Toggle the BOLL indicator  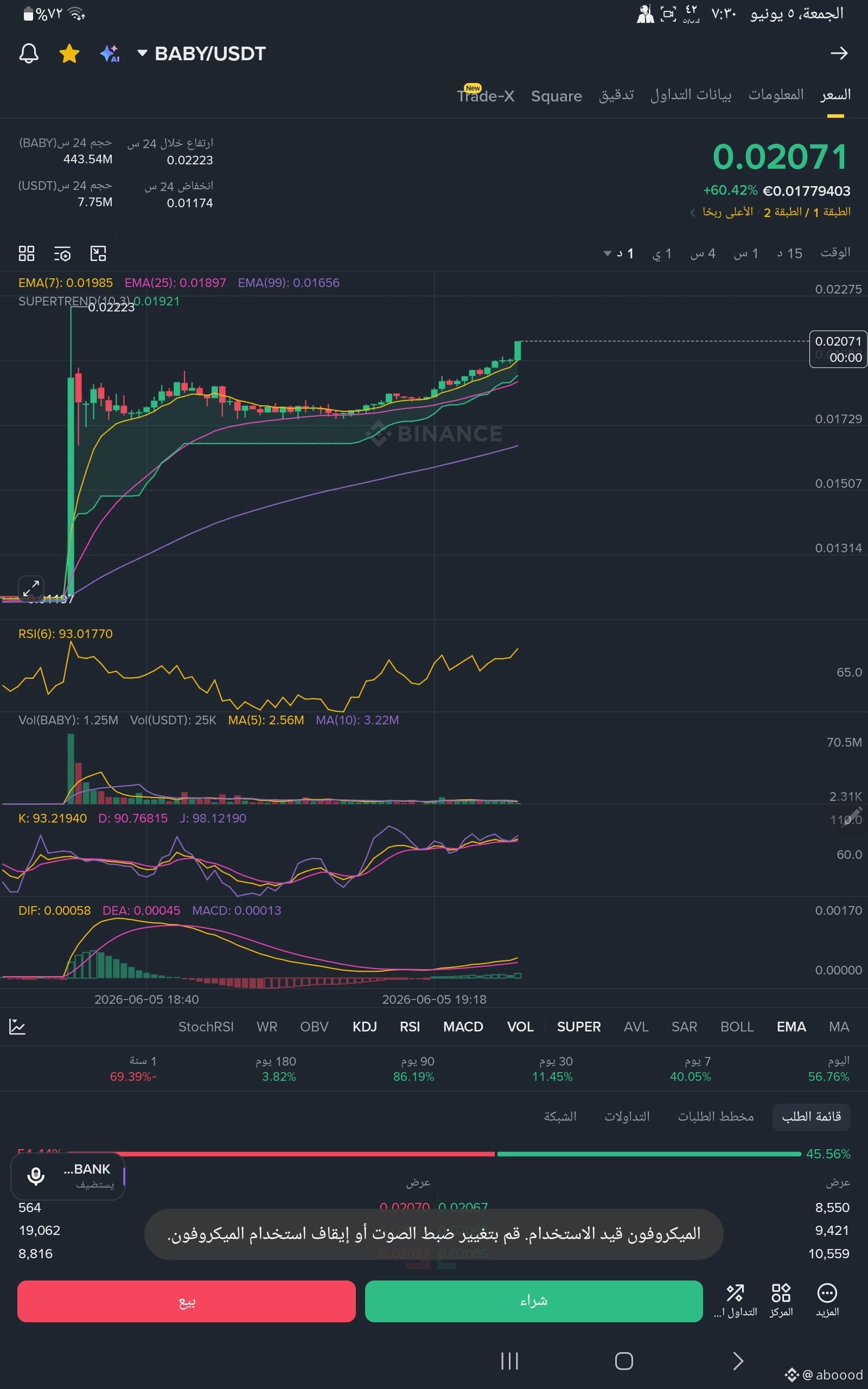click(x=737, y=1027)
